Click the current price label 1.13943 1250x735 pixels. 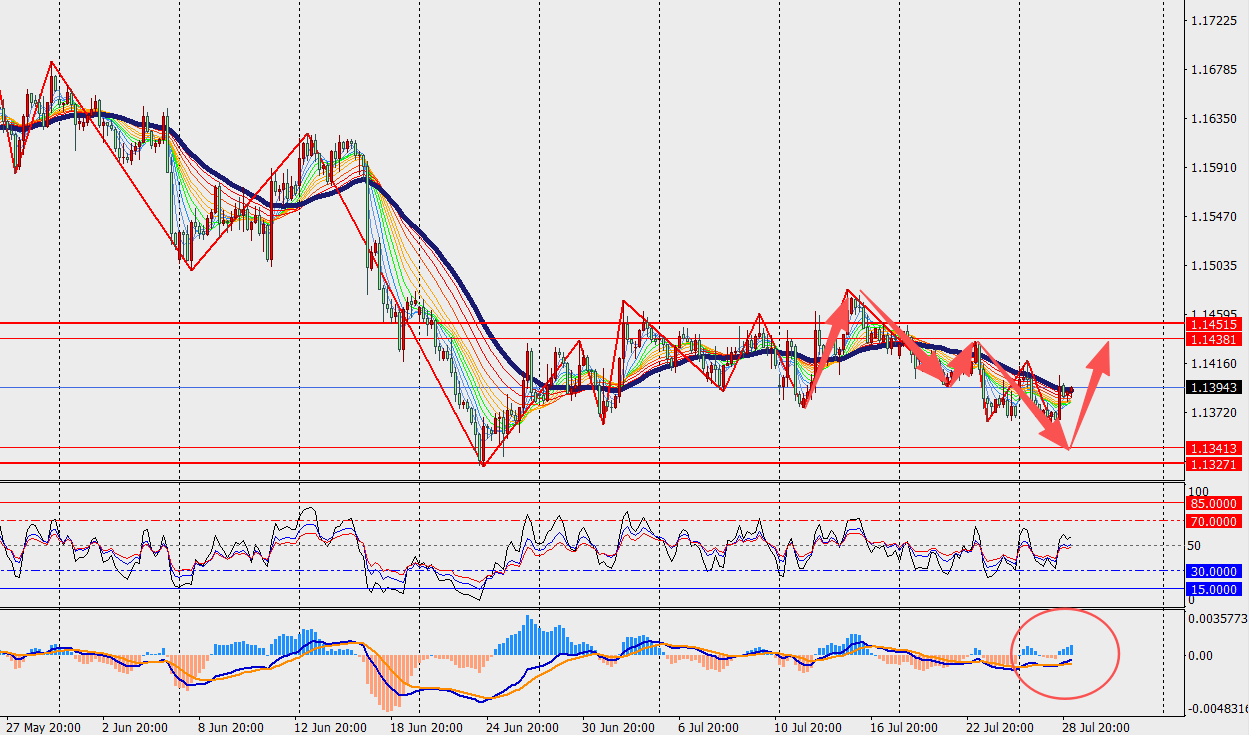[1214, 388]
